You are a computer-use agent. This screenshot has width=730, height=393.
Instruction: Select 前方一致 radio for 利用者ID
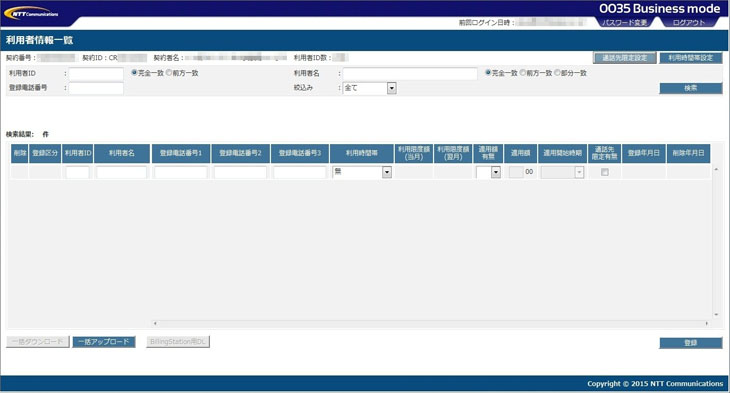pos(169,73)
